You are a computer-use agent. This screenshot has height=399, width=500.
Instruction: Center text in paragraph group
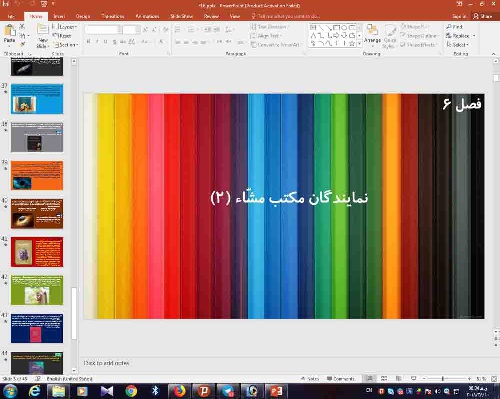186,42
